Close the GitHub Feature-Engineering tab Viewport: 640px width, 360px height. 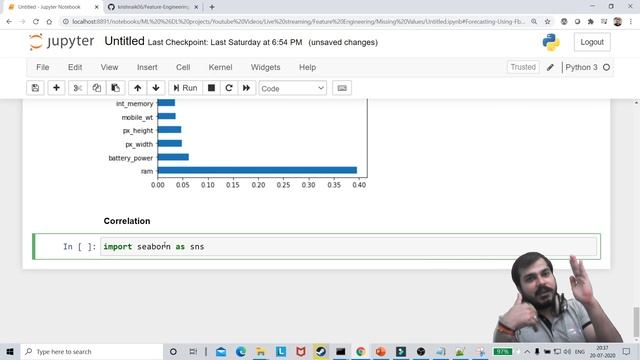click(x=196, y=7)
